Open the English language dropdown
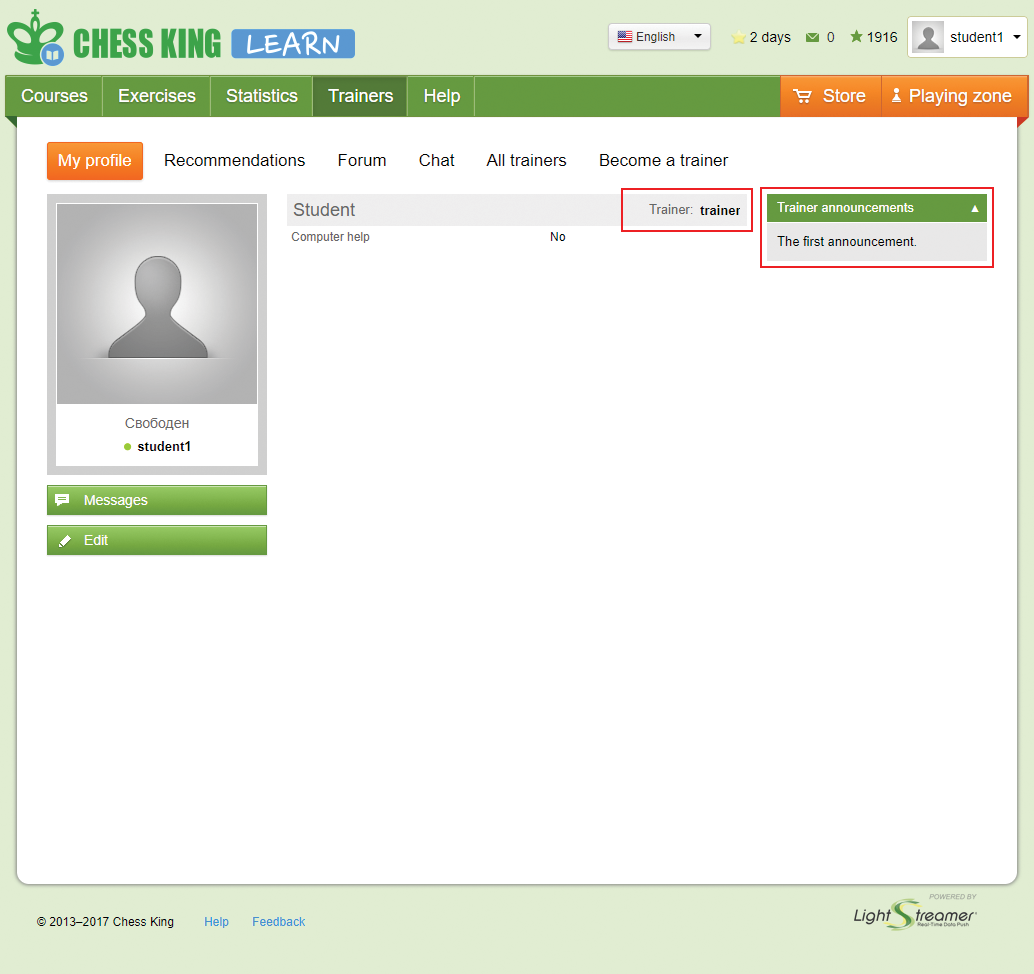The image size is (1034, 974). (x=659, y=37)
